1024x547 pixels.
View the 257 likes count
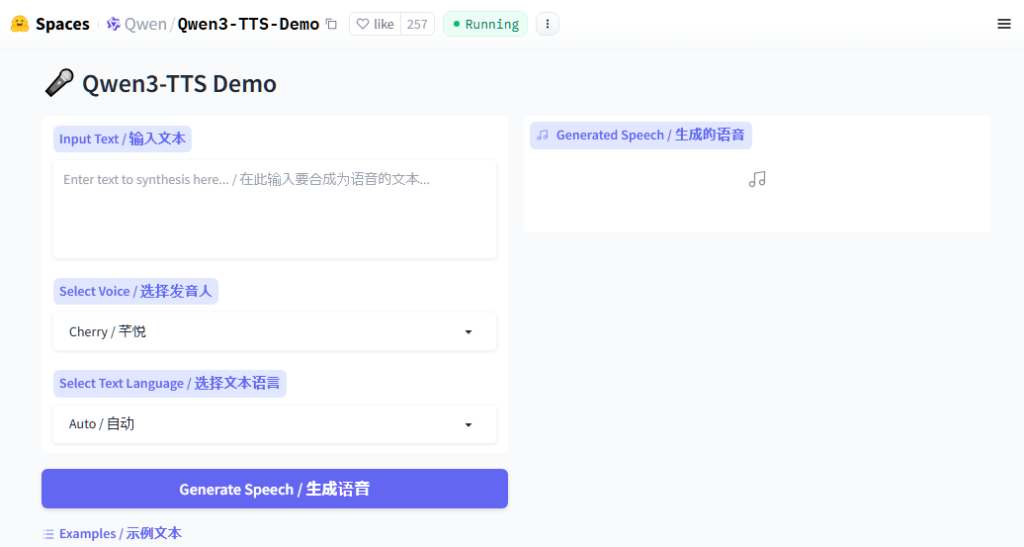tap(417, 24)
